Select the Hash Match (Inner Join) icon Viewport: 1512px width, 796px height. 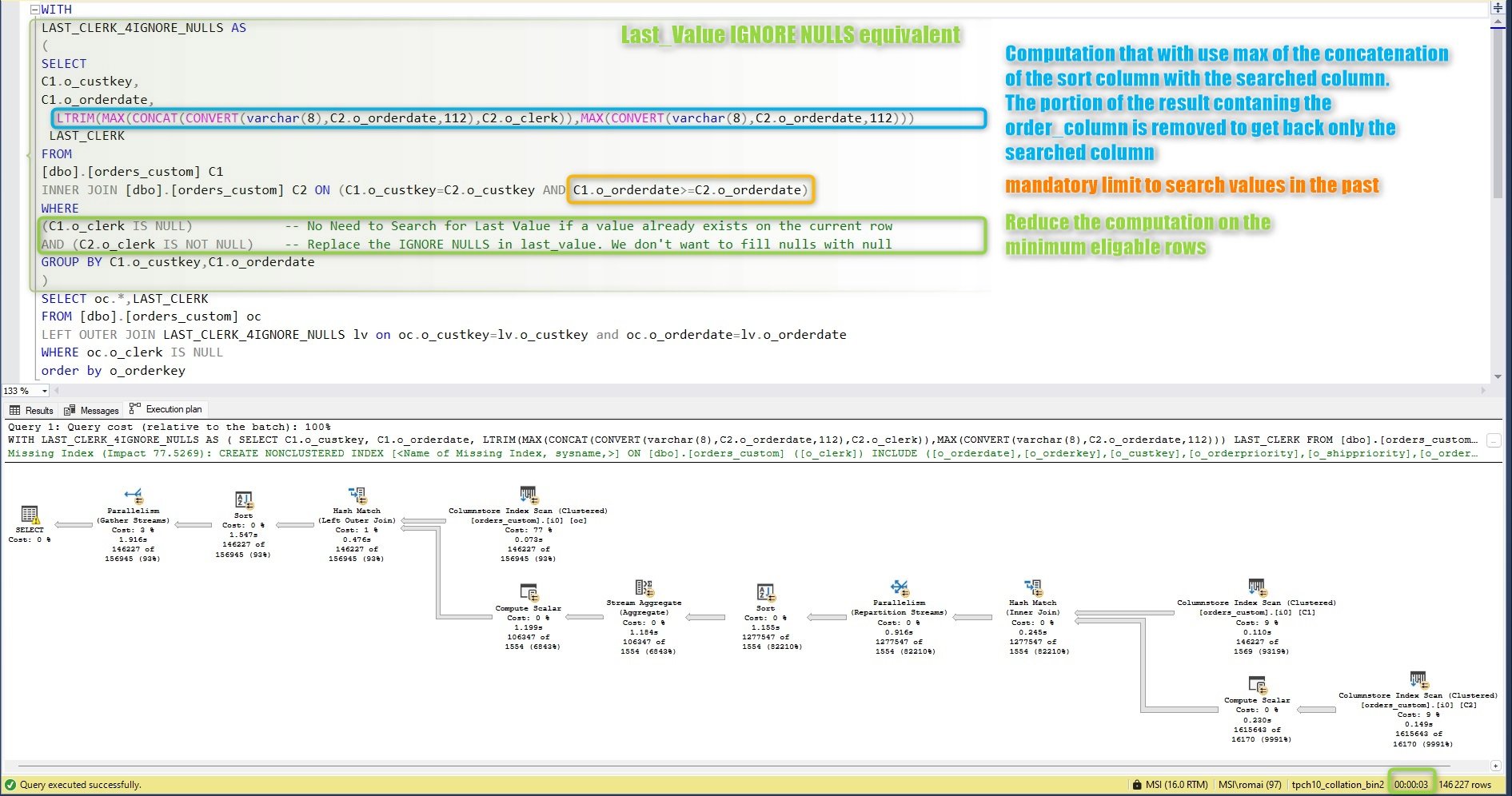(x=1032, y=588)
